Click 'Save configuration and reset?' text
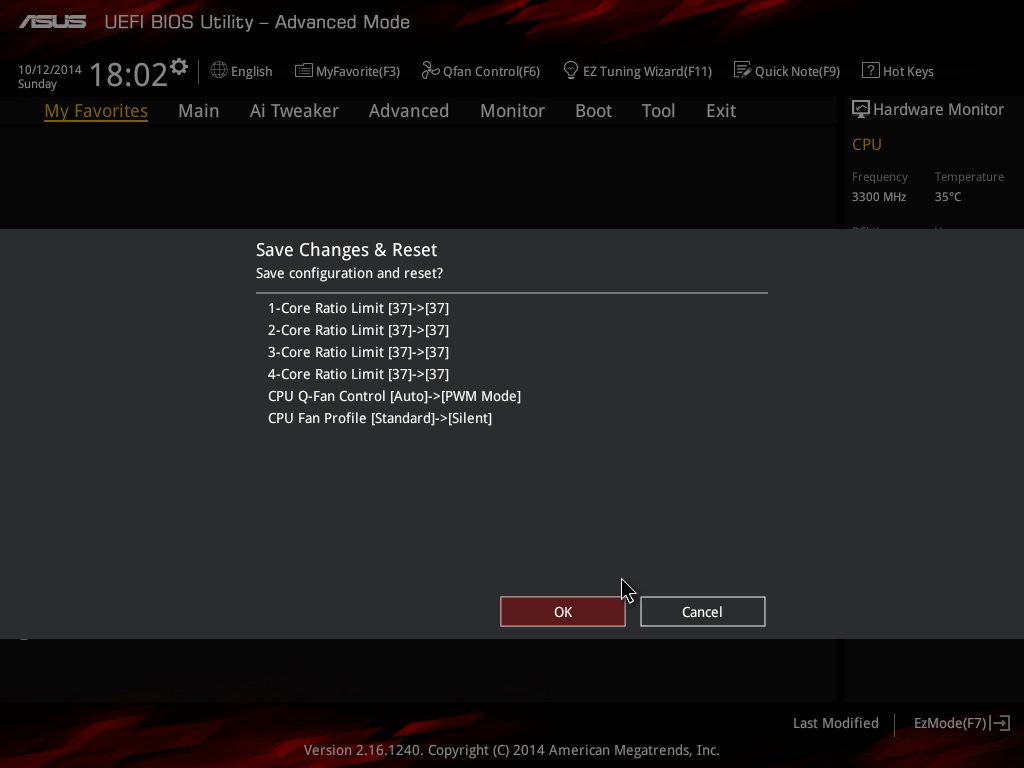This screenshot has height=768, width=1024. 349,273
